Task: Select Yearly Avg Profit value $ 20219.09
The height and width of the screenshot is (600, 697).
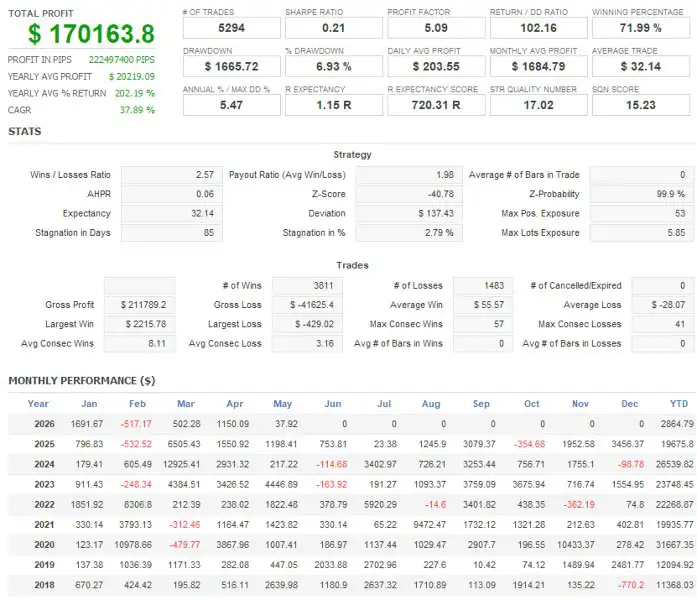Action: (132, 76)
